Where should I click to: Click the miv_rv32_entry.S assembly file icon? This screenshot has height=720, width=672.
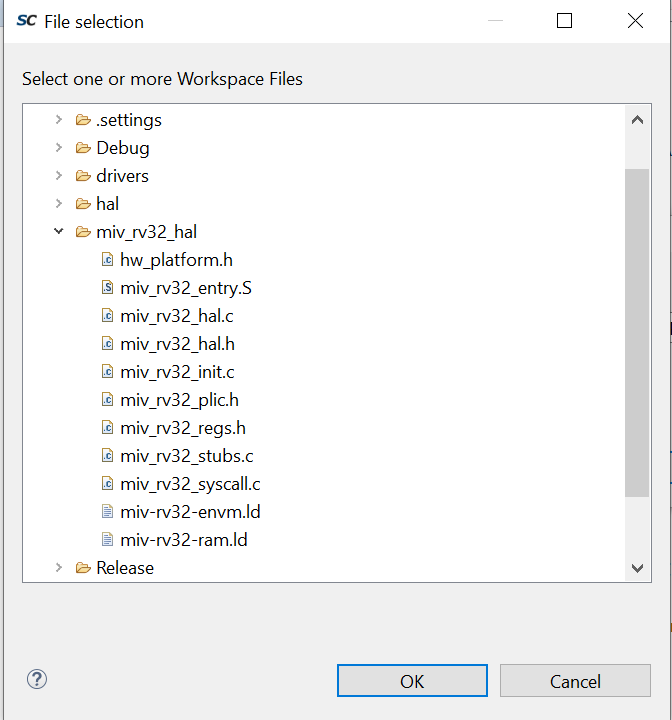(x=108, y=288)
